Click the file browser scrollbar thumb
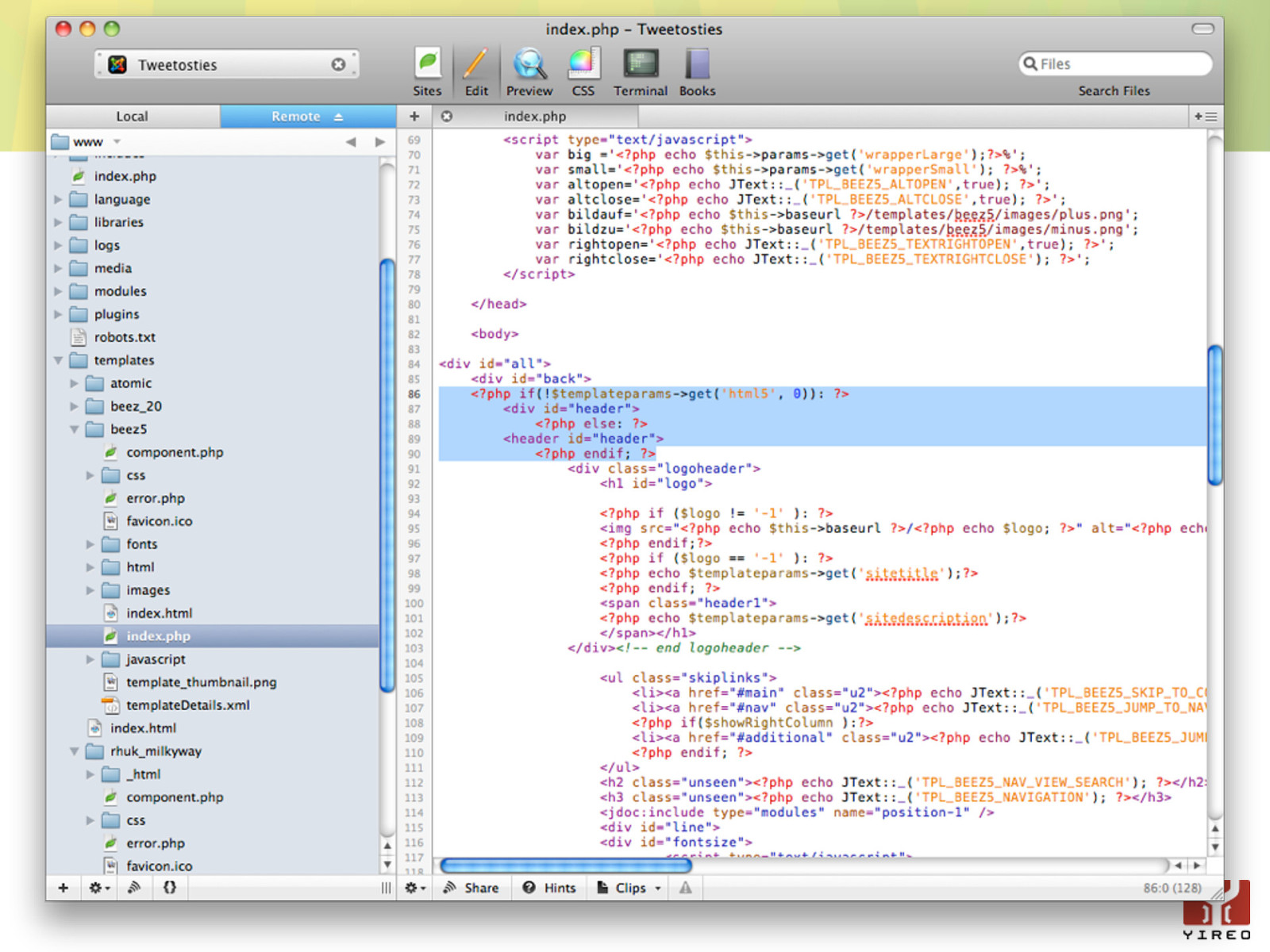This screenshot has width=1270, height=952. [387, 475]
